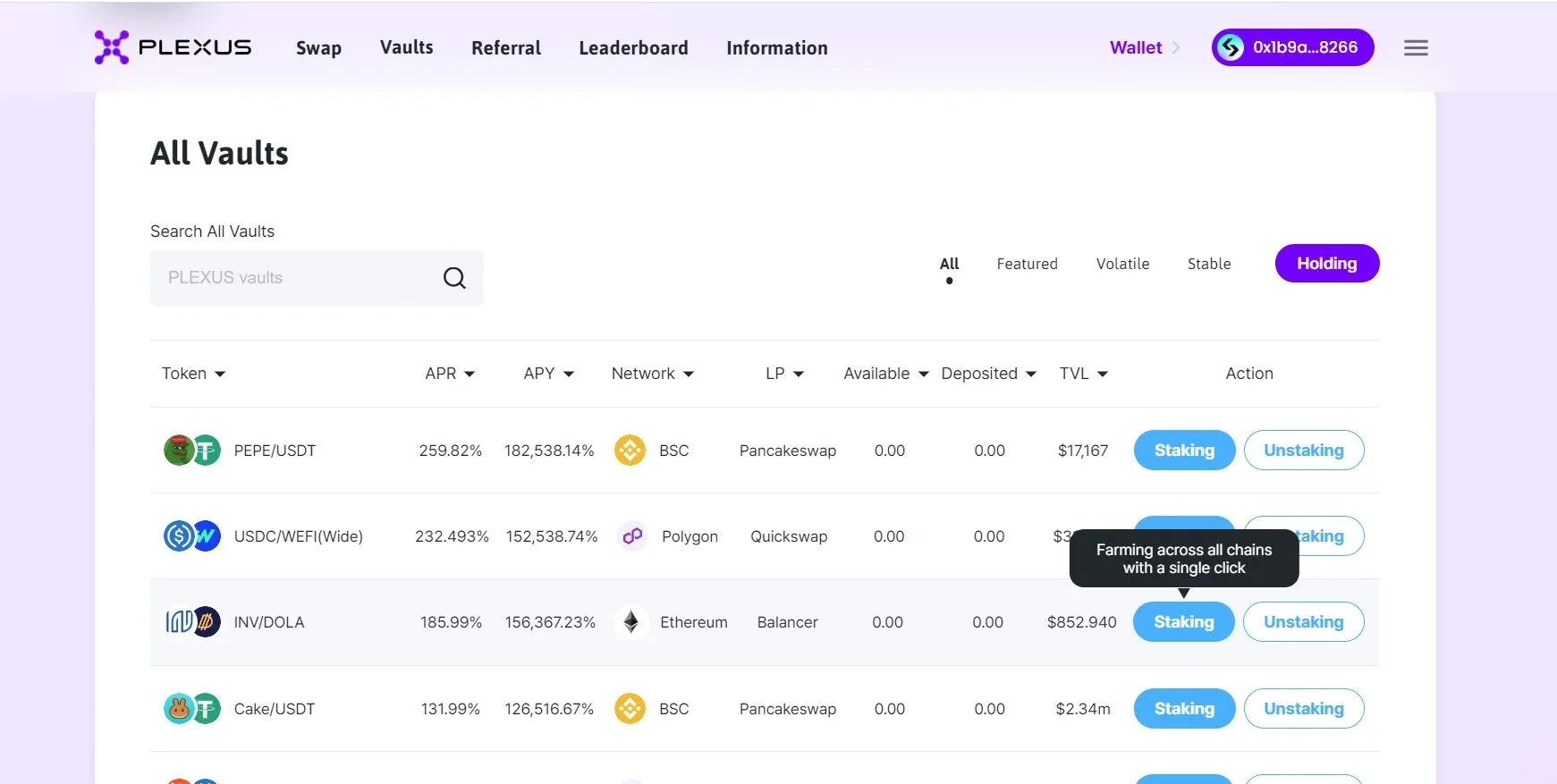Select the Stable filter tab
The image size is (1557, 784).
[x=1209, y=264]
